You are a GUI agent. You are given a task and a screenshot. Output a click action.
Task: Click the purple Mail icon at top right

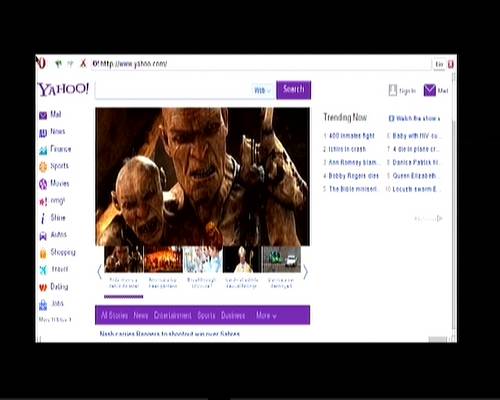pyautogui.click(x=430, y=90)
